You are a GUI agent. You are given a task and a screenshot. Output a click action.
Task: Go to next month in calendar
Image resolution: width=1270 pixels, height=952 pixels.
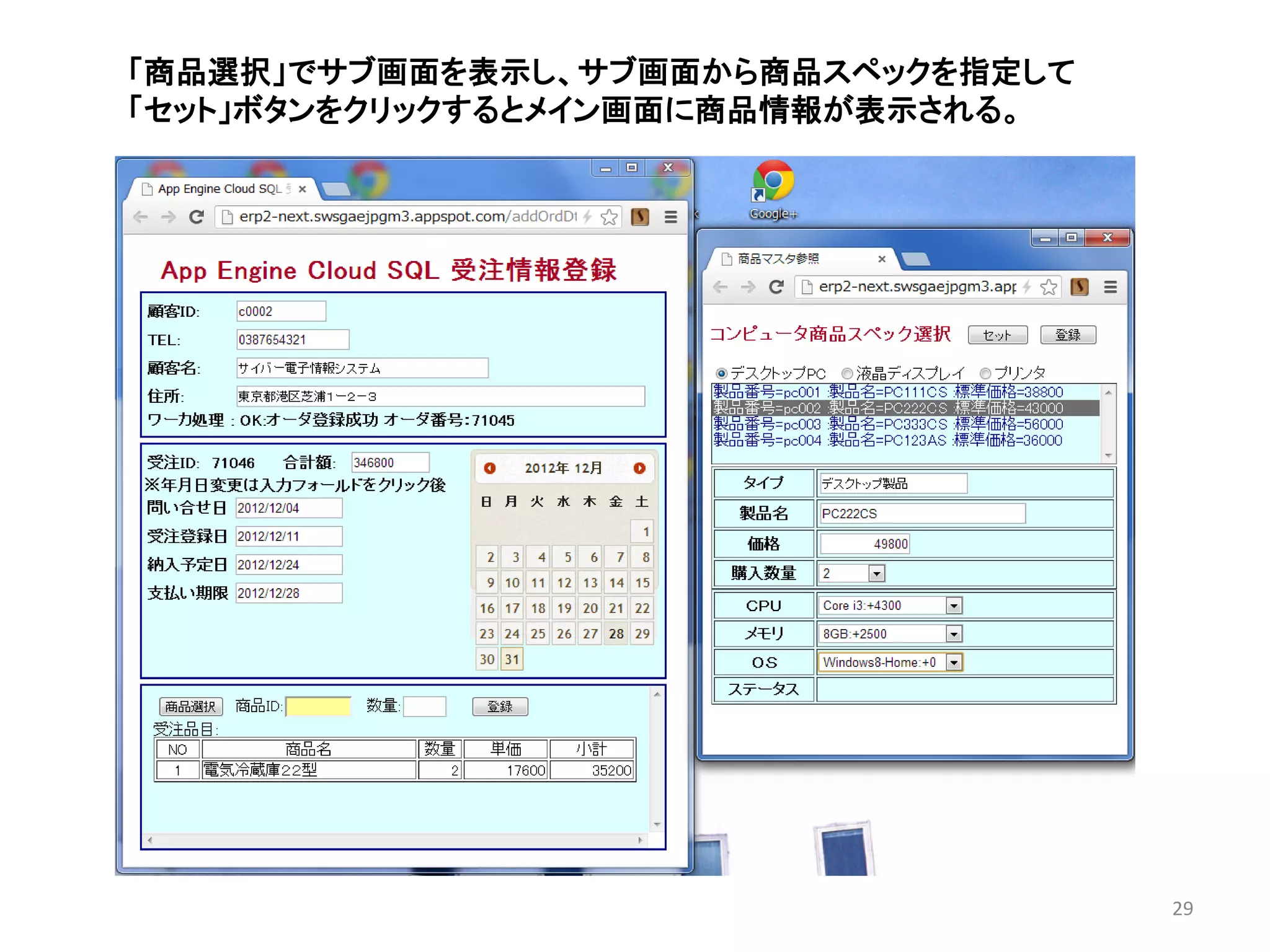[x=639, y=468]
